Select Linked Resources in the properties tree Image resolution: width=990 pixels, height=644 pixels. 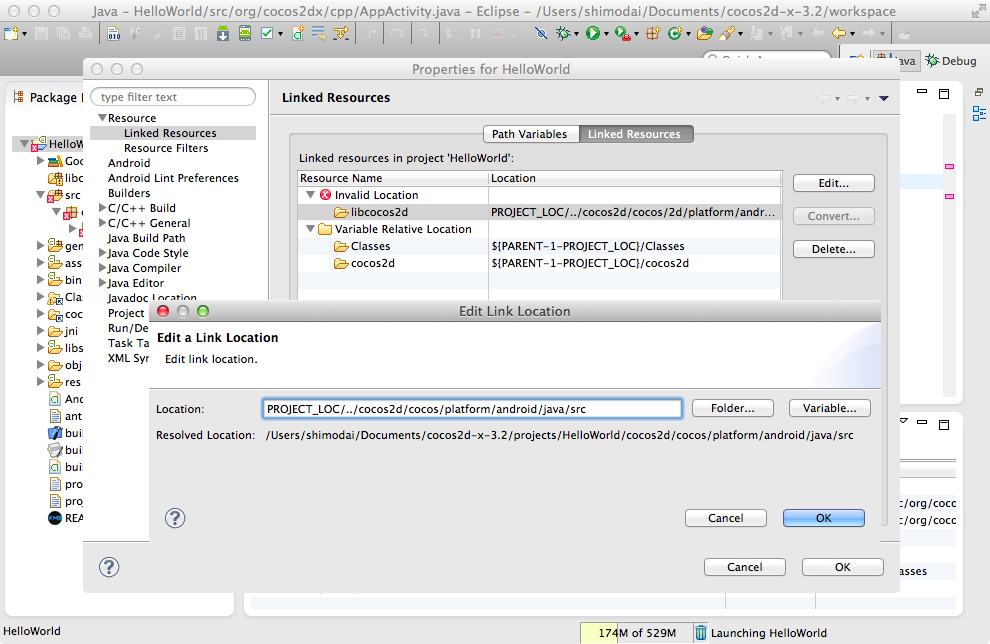(170, 133)
